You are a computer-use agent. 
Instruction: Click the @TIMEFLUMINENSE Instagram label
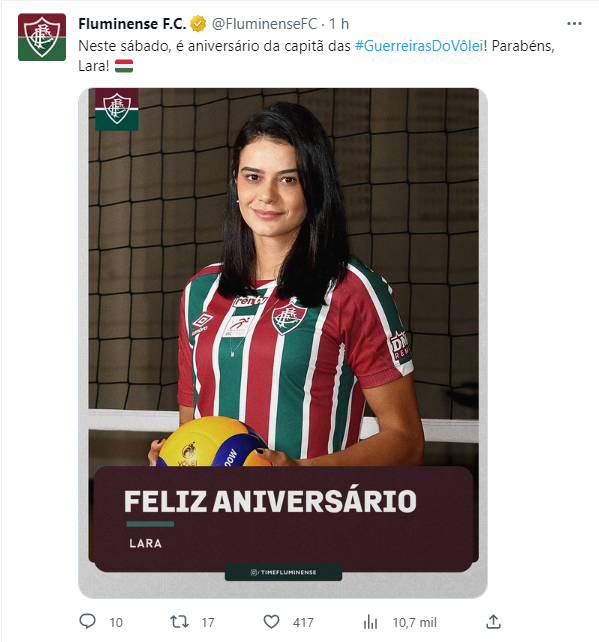click(283, 572)
